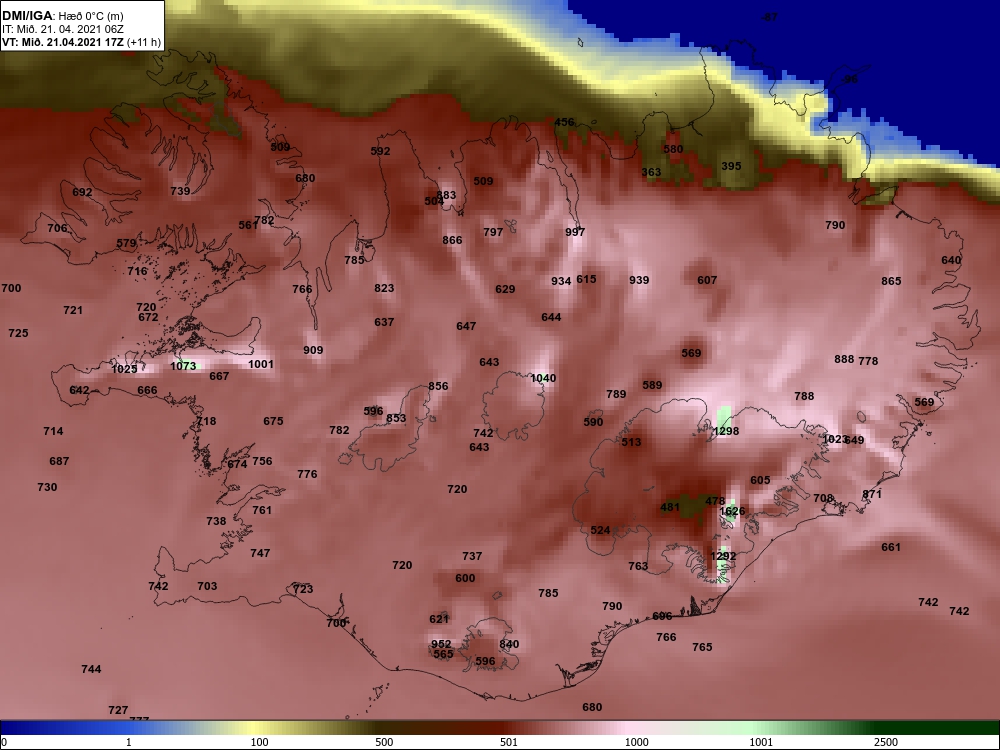Image resolution: width=1000 pixels, height=750 pixels.
Task: Select the 395 value label
Action: pos(732,166)
